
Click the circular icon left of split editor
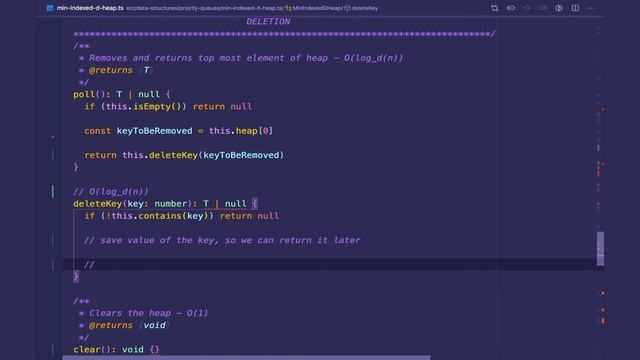[x=559, y=8]
